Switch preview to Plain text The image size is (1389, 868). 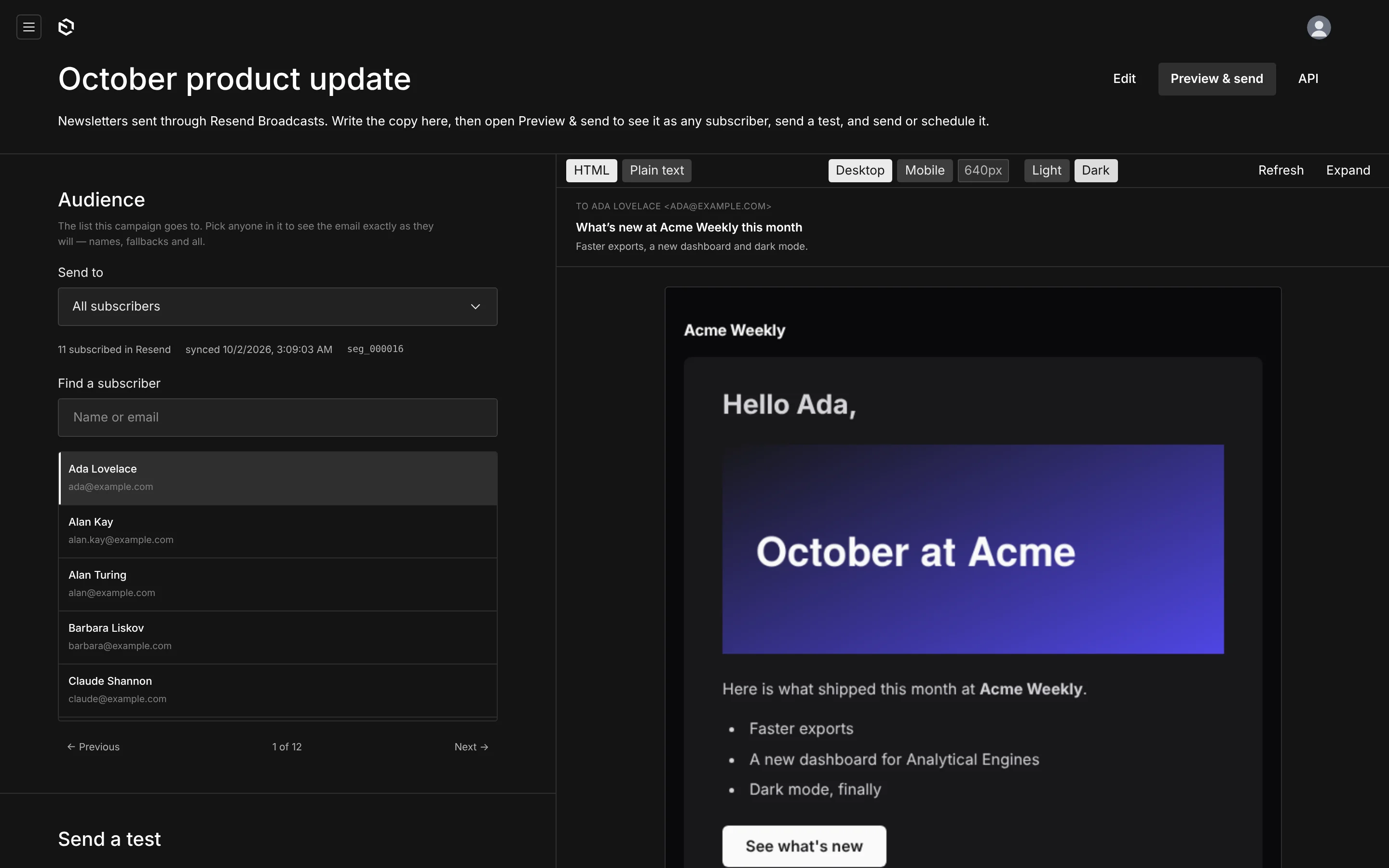656,171
